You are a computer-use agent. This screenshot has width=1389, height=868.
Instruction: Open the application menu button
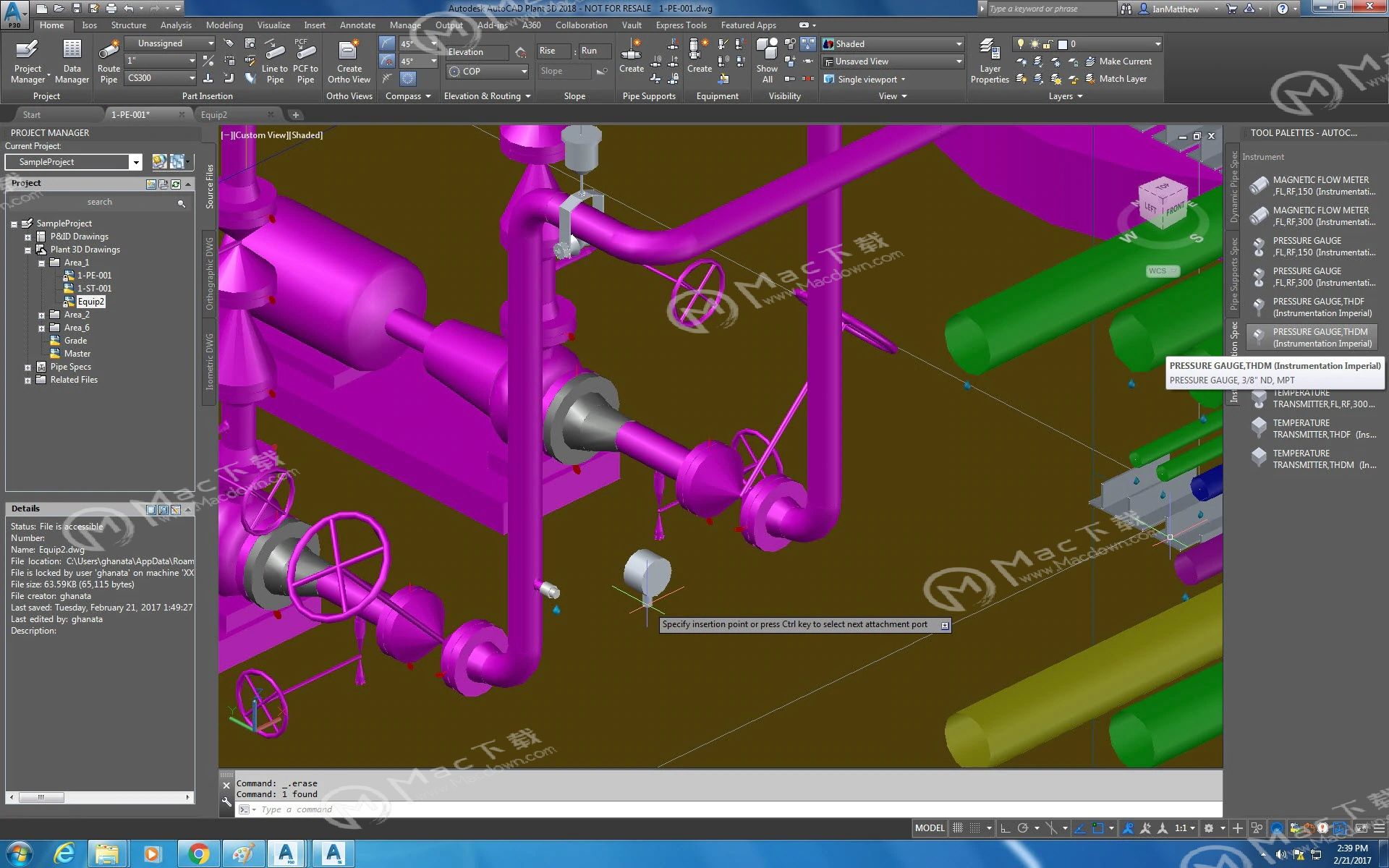coord(14,14)
